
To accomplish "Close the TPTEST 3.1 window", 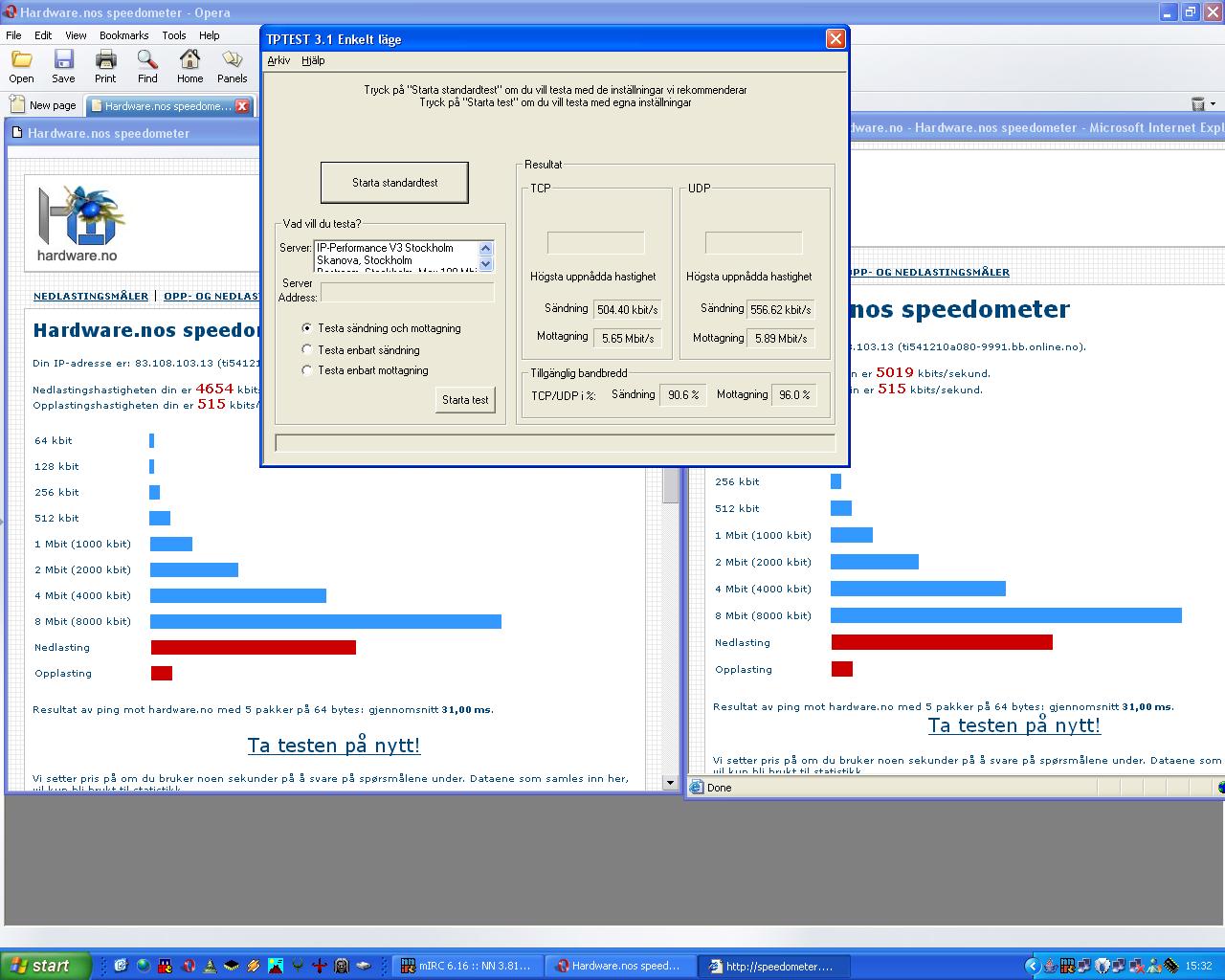I will tap(835, 38).
